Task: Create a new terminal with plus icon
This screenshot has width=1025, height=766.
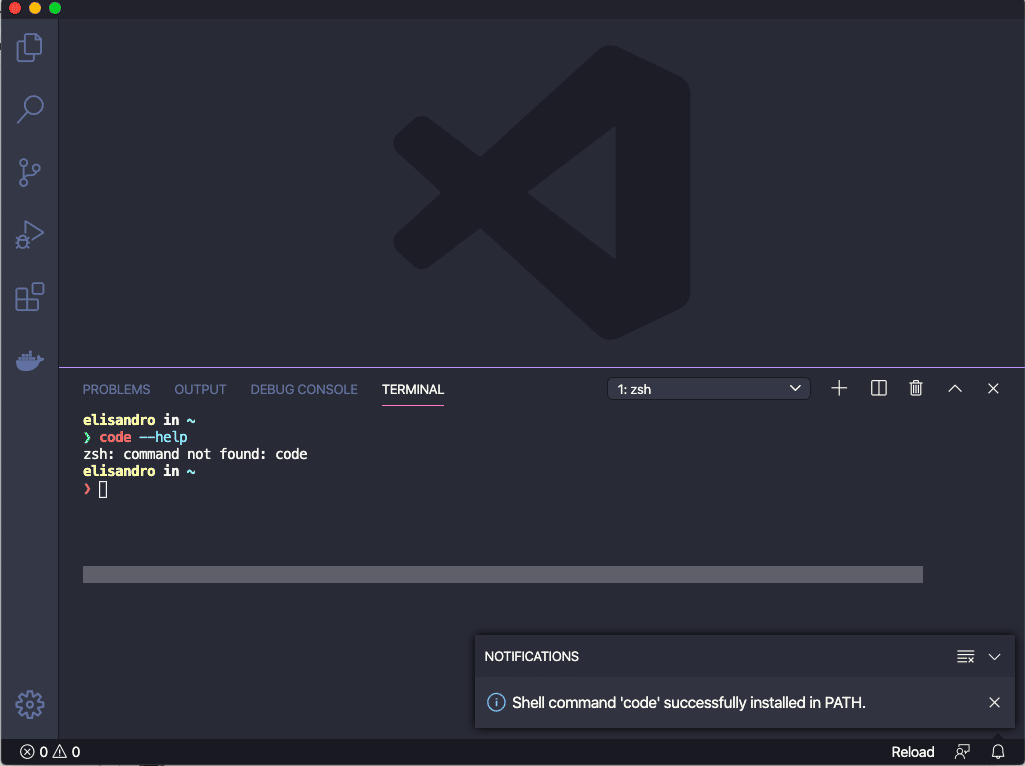Action: click(x=839, y=388)
